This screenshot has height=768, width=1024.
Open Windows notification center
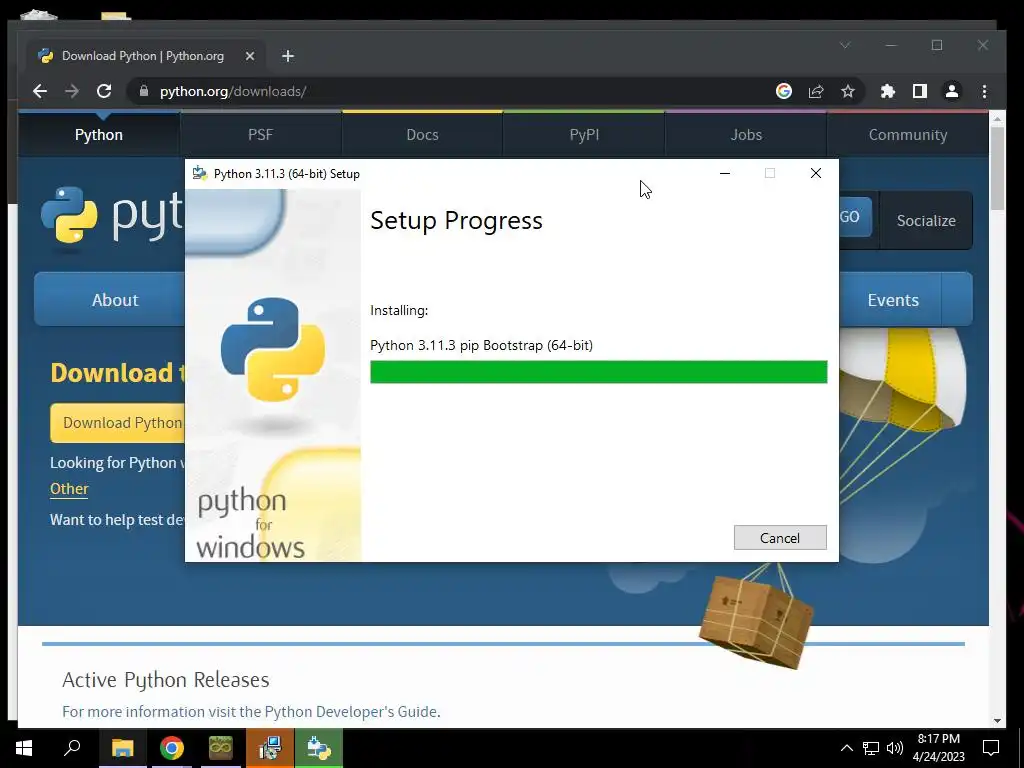(991, 748)
